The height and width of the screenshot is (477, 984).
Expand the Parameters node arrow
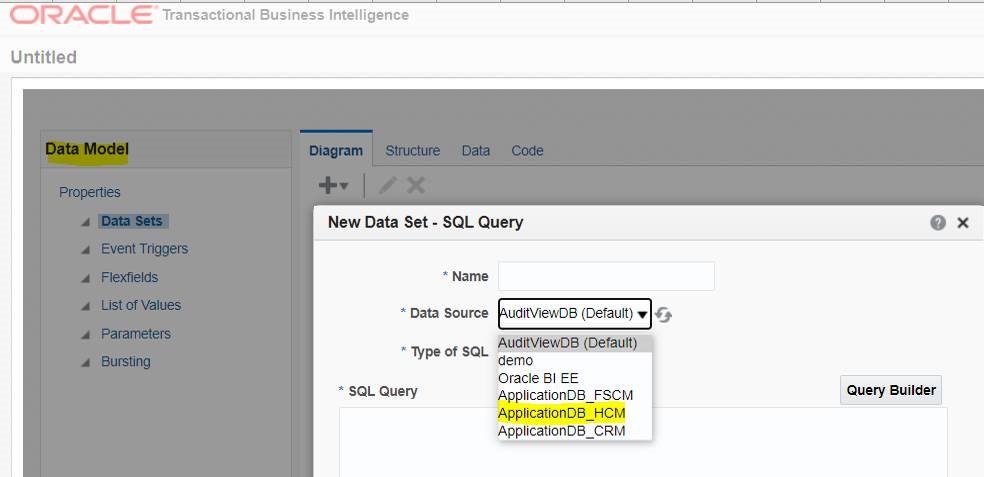[x=85, y=335]
